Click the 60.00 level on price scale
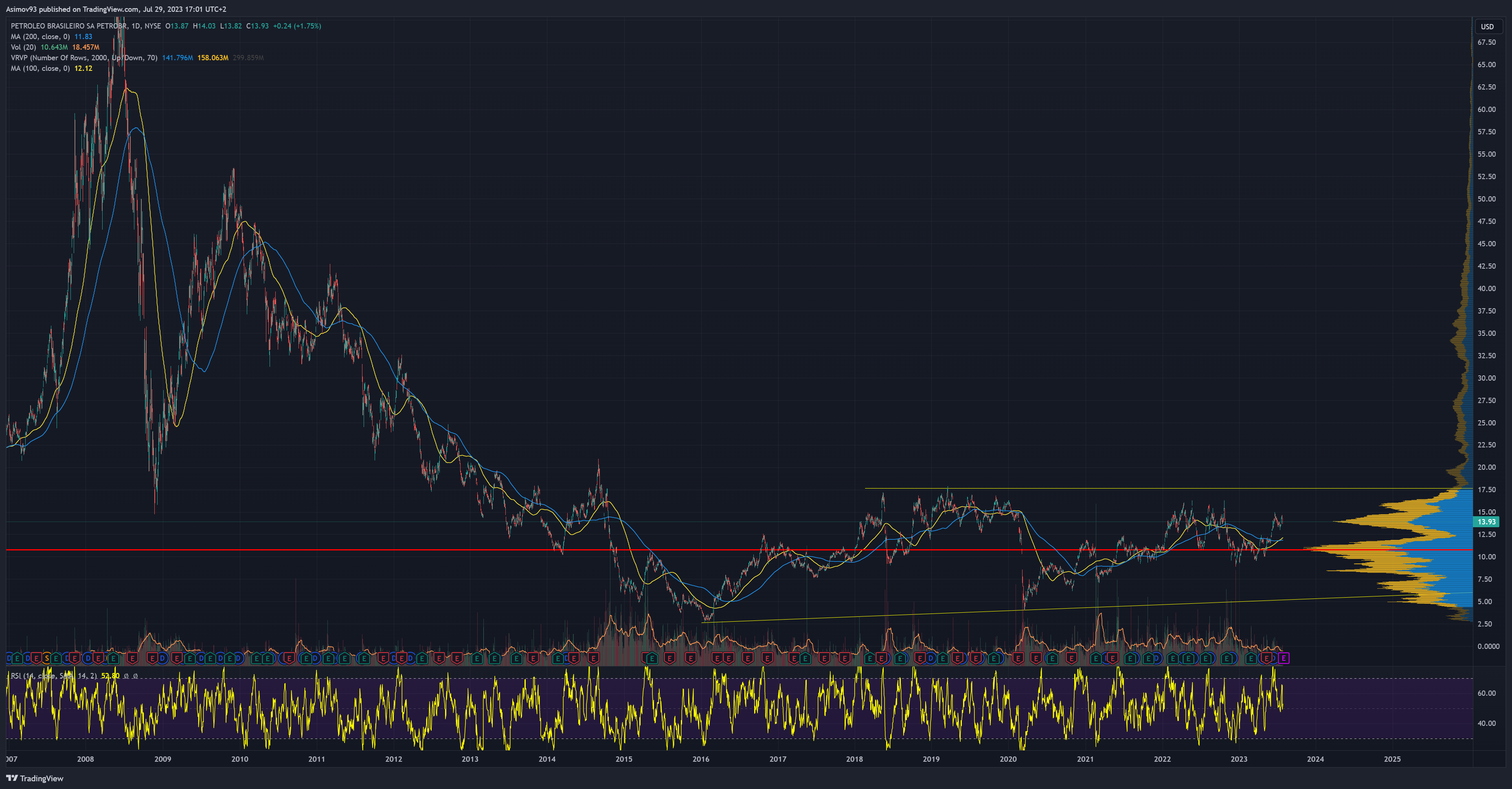The width and height of the screenshot is (1512, 789). pos(1486,109)
